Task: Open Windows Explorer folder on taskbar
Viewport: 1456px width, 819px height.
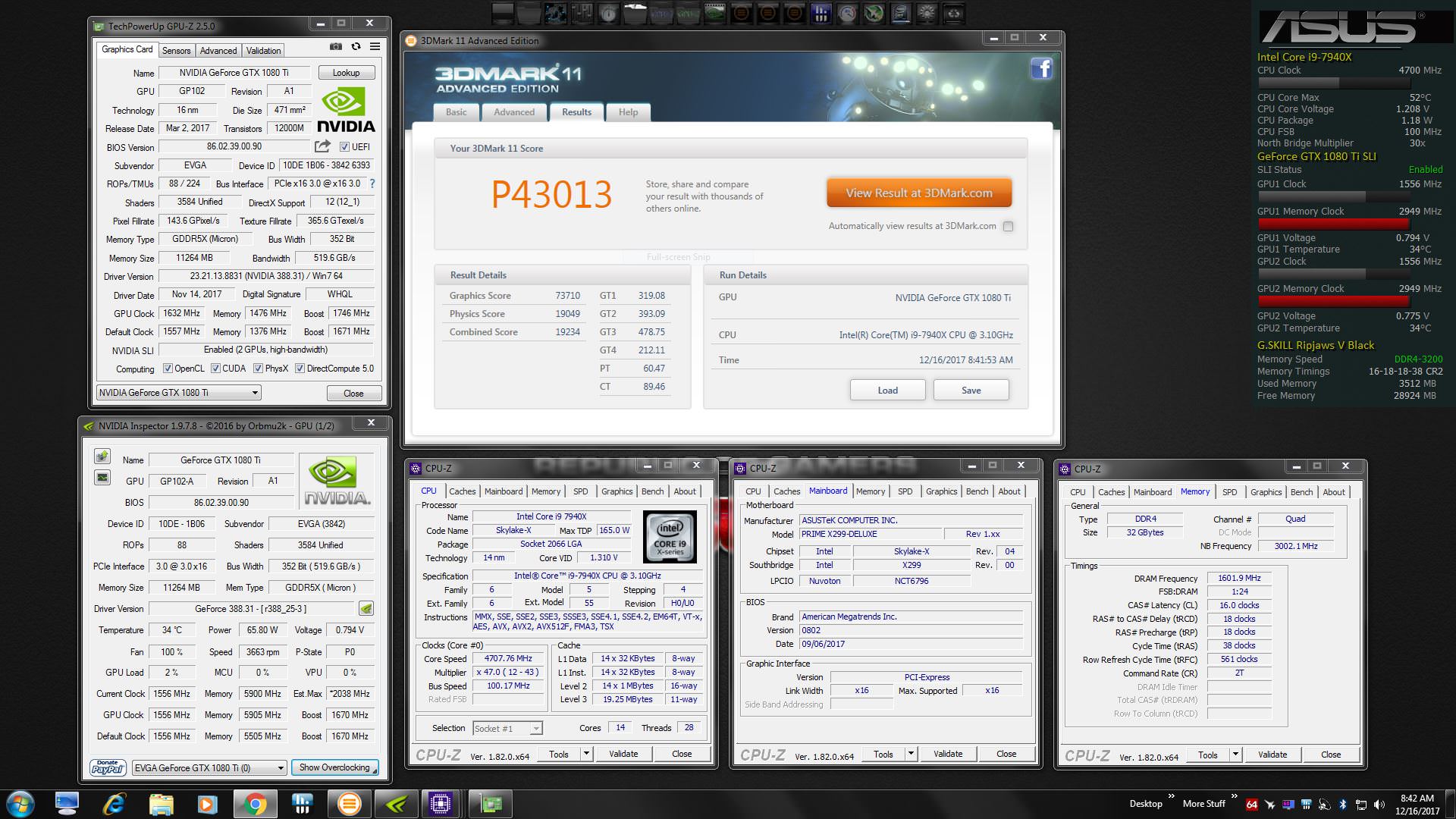Action: pyautogui.click(x=162, y=804)
